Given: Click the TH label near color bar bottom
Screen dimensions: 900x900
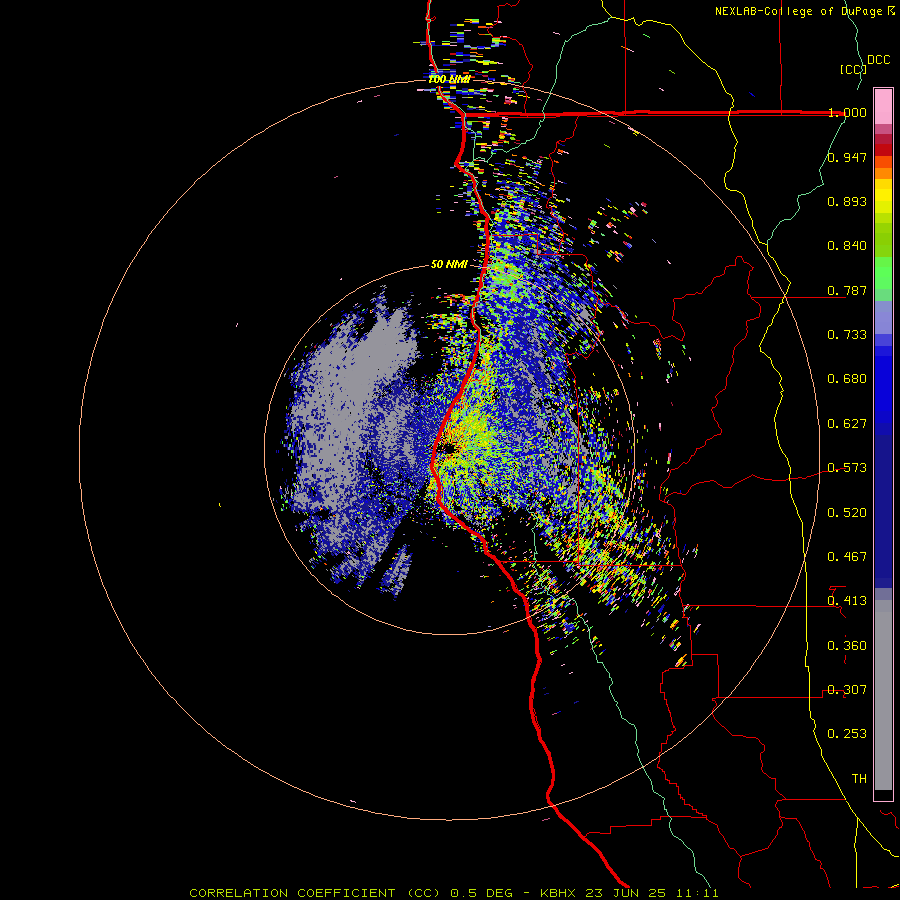Looking at the screenshot, I should point(859,779).
